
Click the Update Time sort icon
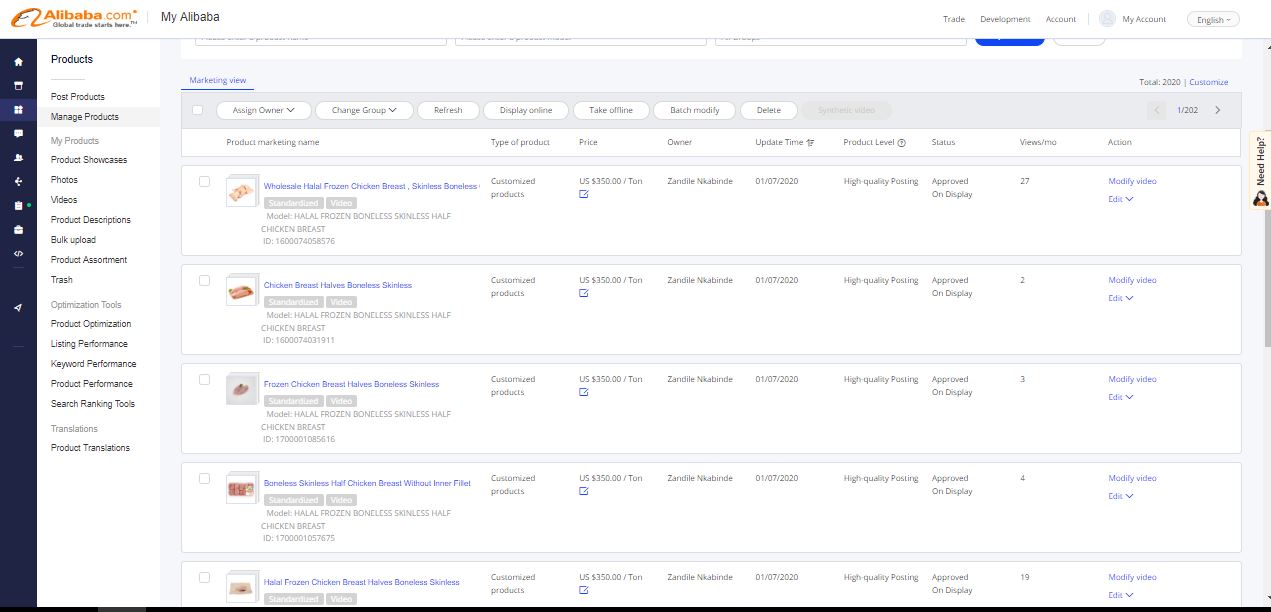click(810, 143)
